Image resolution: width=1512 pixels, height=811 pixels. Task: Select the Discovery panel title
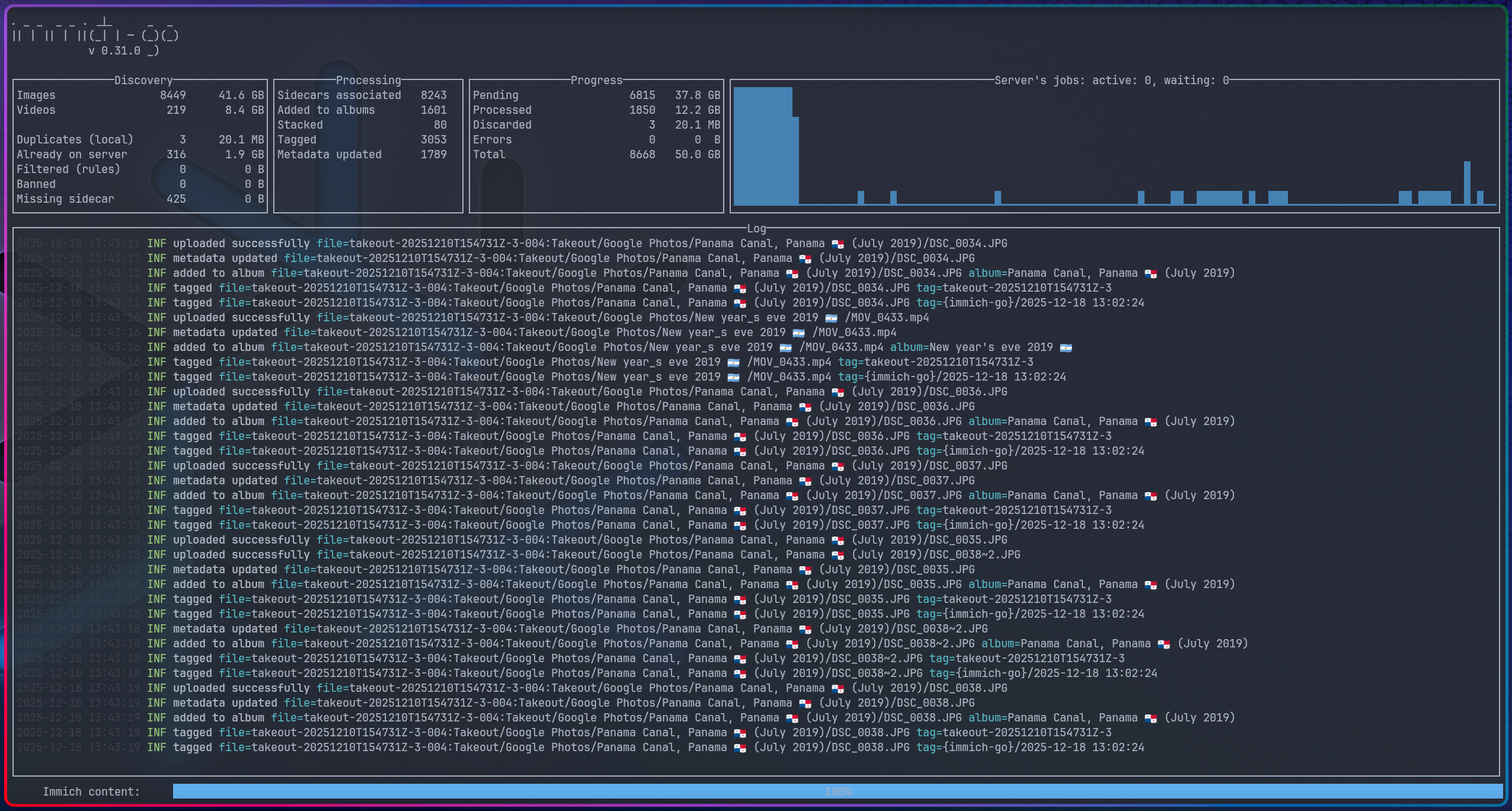[143, 80]
